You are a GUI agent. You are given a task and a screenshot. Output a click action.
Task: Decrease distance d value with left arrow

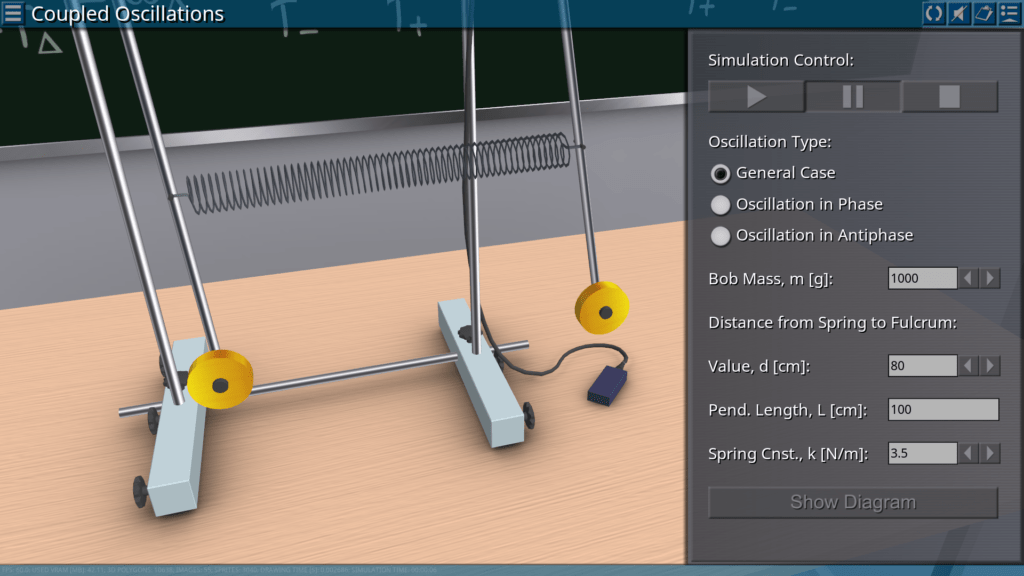[x=969, y=366]
